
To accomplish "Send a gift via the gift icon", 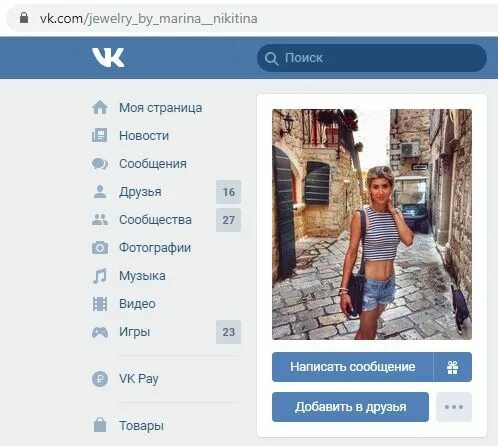I will pos(452,367).
